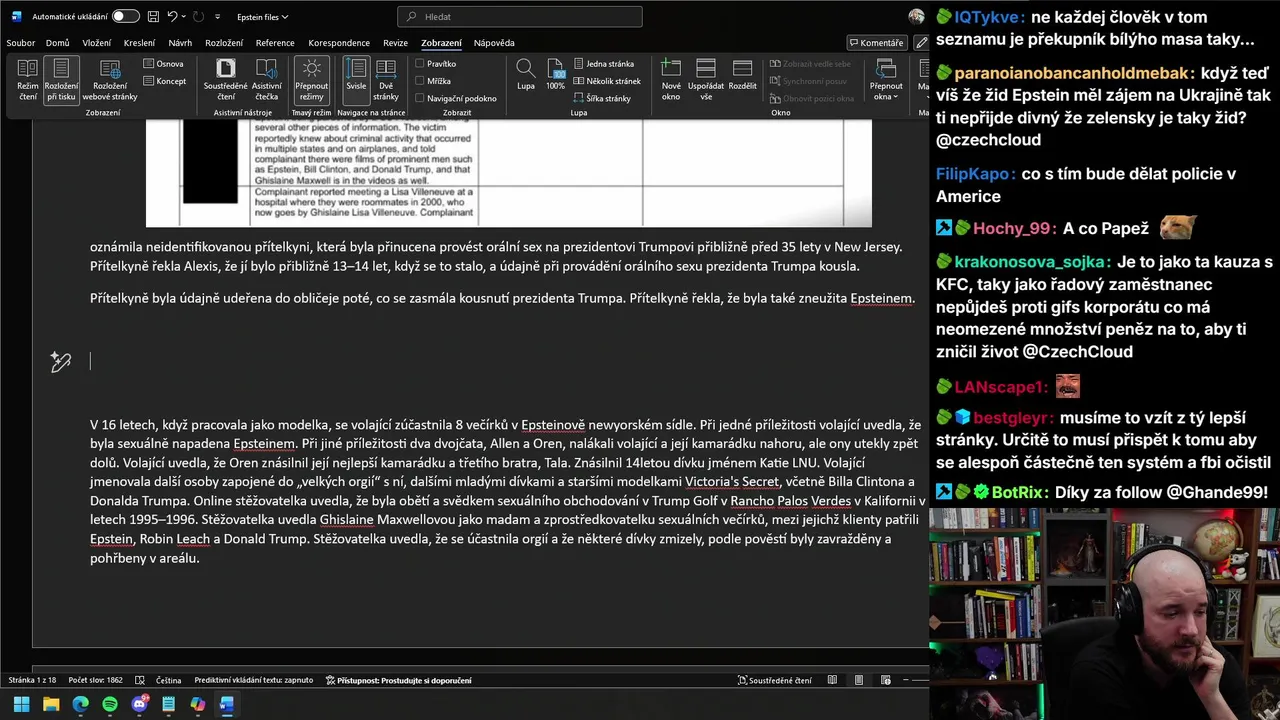This screenshot has height=720, width=1280.
Task: Click Stránka 1 z 18 indicator
Action: point(32,680)
